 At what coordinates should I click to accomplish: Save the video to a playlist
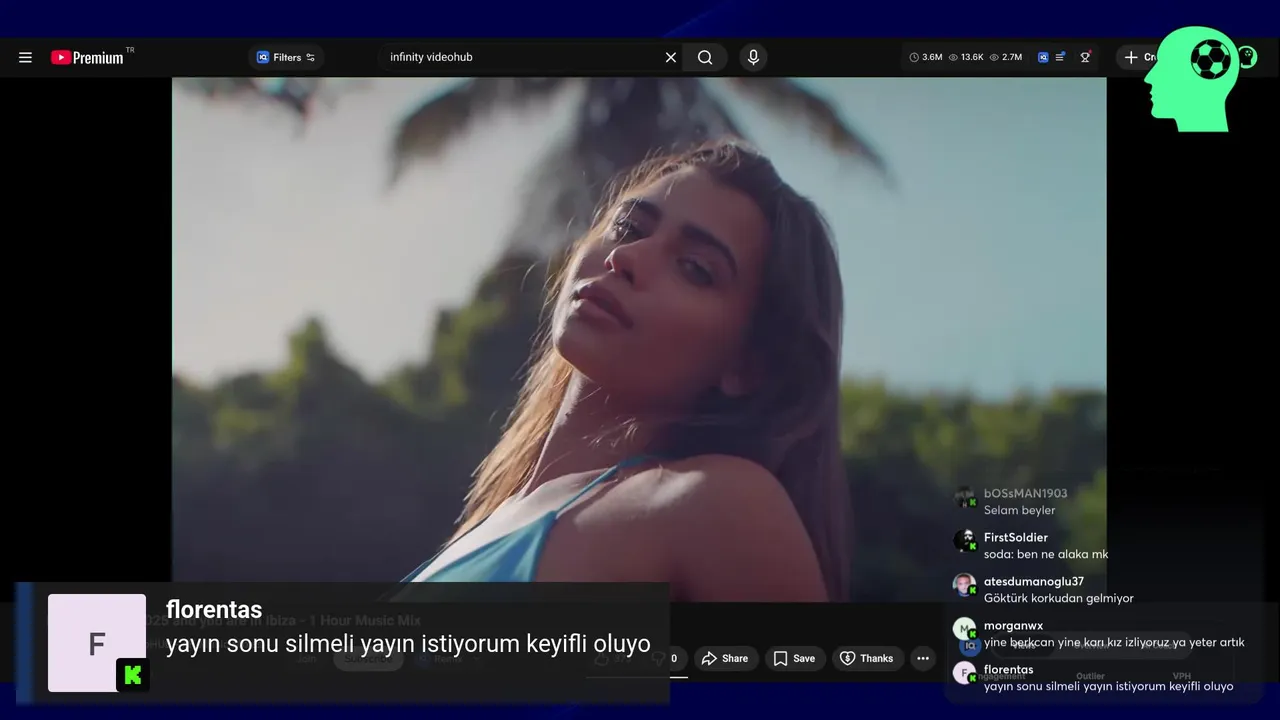point(794,658)
